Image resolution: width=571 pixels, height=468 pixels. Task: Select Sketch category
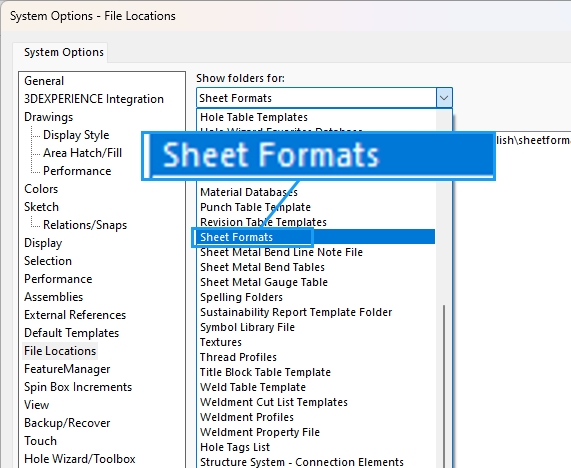42,207
